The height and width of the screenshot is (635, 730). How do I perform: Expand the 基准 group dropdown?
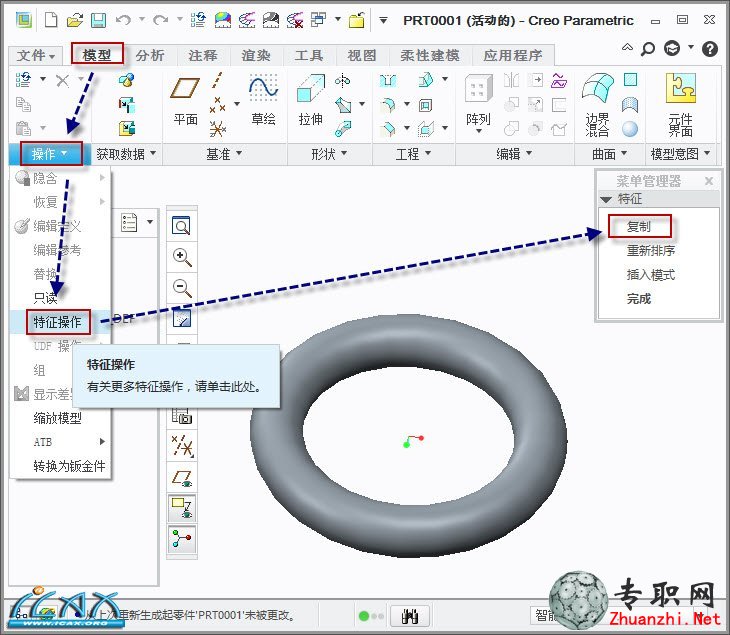tap(225, 154)
